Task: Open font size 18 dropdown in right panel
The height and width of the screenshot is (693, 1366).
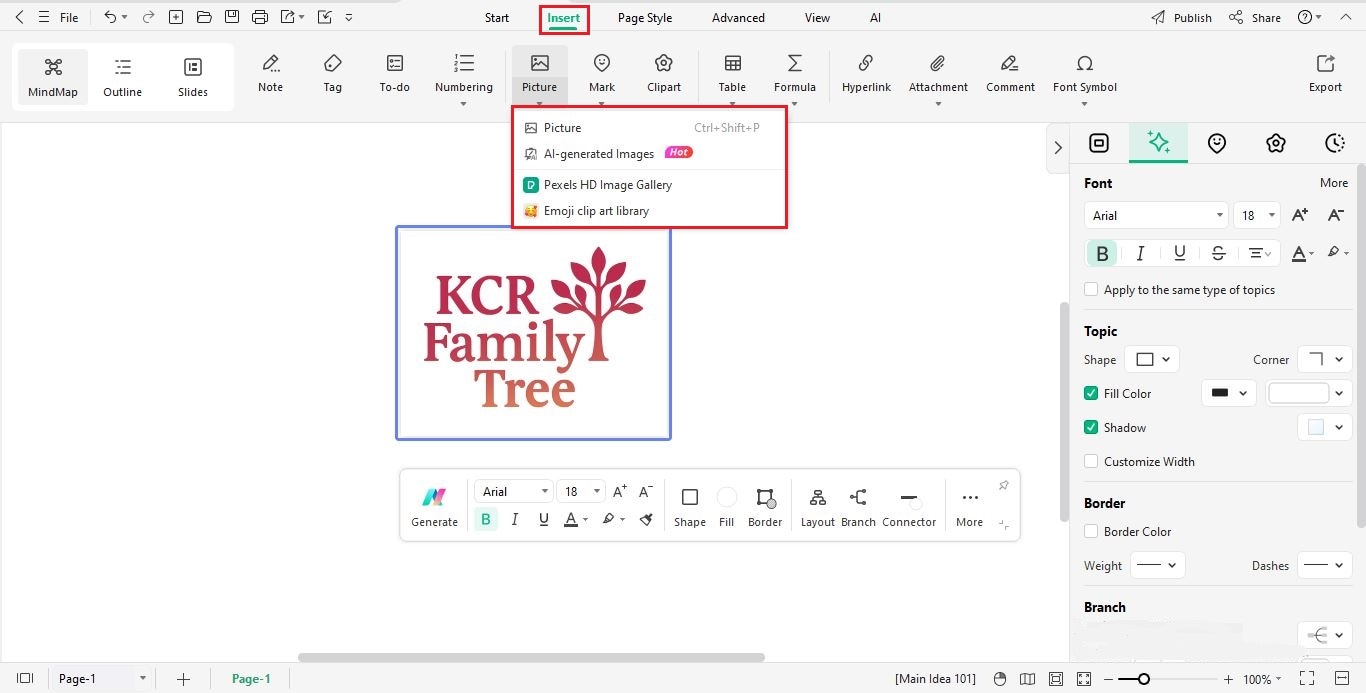Action: (x=1258, y=215)
